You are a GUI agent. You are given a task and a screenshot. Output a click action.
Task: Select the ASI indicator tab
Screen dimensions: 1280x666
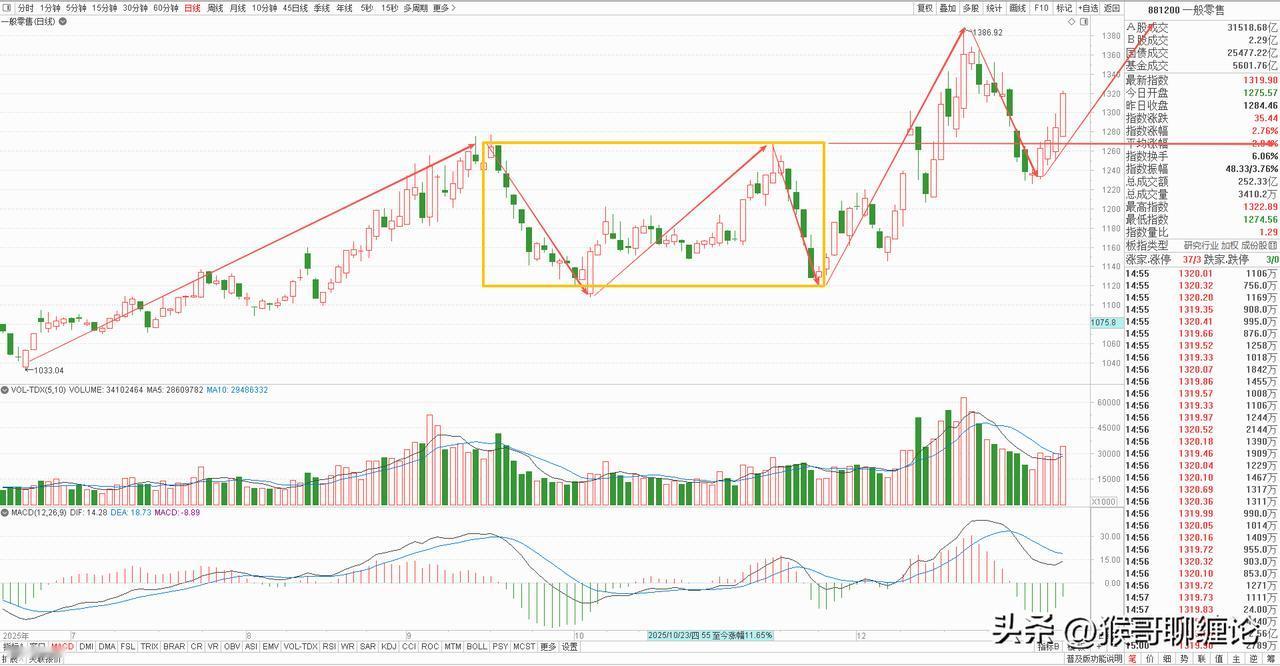(252, 647)
